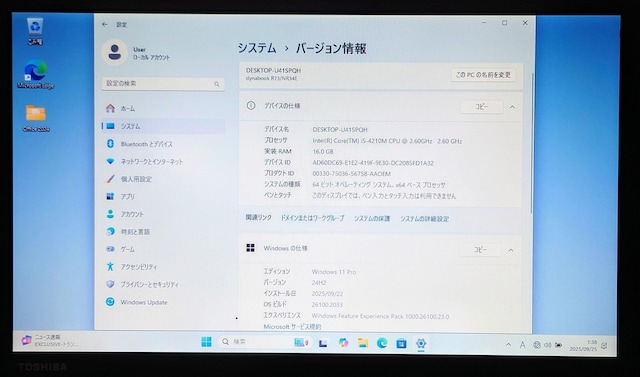The height and width of the screenshot is (377, 640).
Task: Click the volume speaker tray icon
Action: pos(548,345)
